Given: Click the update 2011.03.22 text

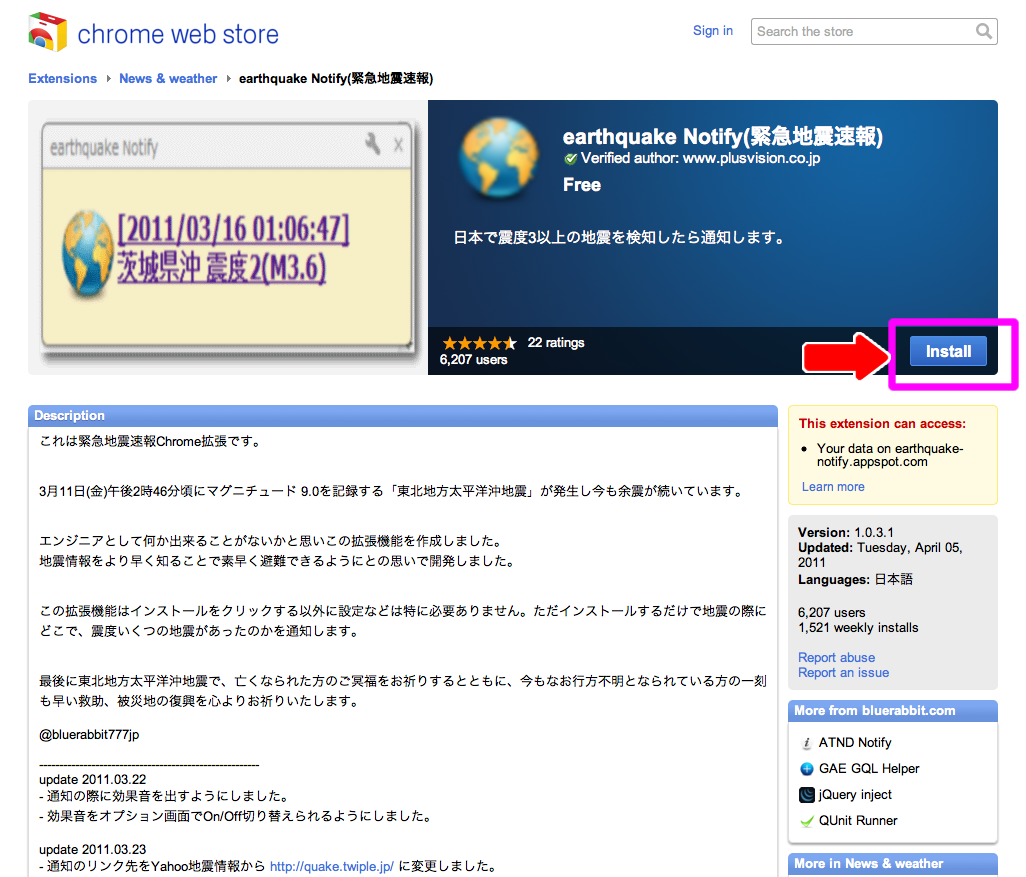Looking at the screenshot, I should pyautogui.click(x=92, y=779).
